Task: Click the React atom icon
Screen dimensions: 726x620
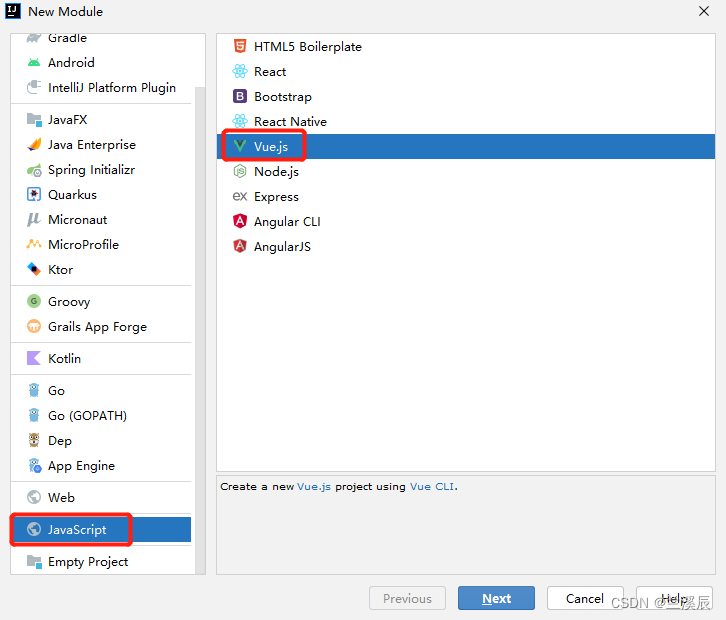Action: [240, 71]
